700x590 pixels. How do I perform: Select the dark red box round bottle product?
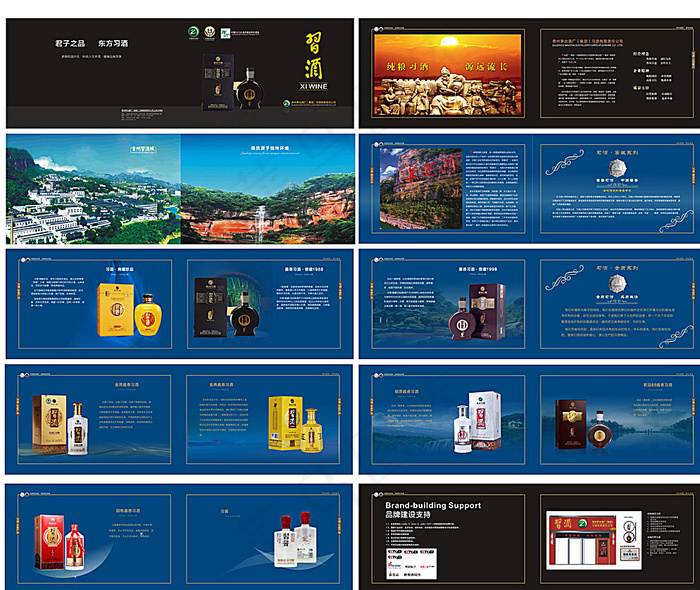tap(586, 425)
